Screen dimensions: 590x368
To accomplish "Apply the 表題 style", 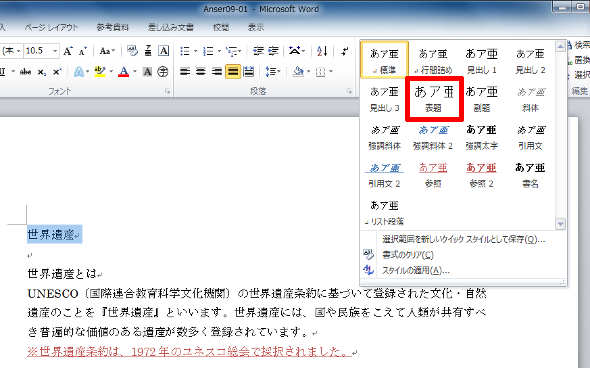I will [433, 99].
